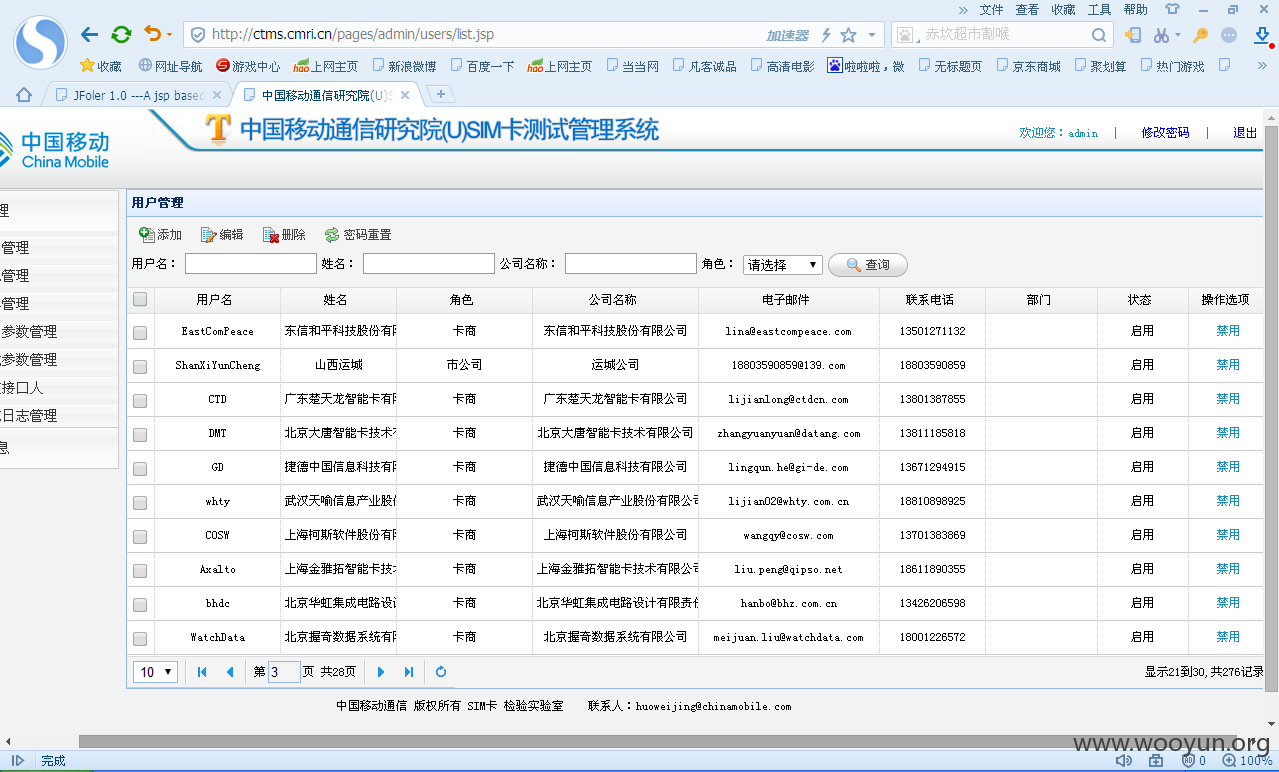Check the WatchData row checkbox
Viewport: 1279px width, 772px height.
click(x=140, y=638)
